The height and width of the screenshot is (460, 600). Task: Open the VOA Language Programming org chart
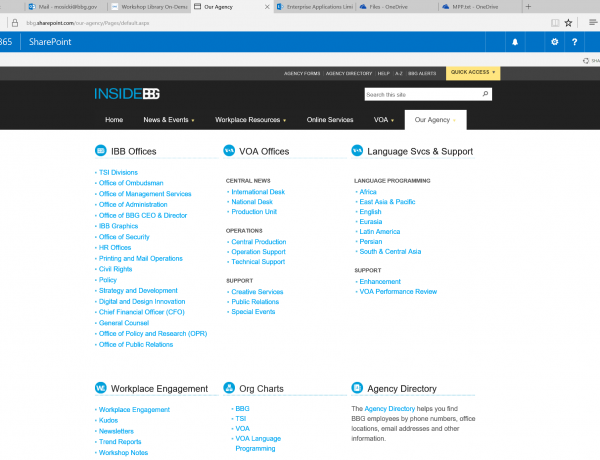tap(258, 444)
